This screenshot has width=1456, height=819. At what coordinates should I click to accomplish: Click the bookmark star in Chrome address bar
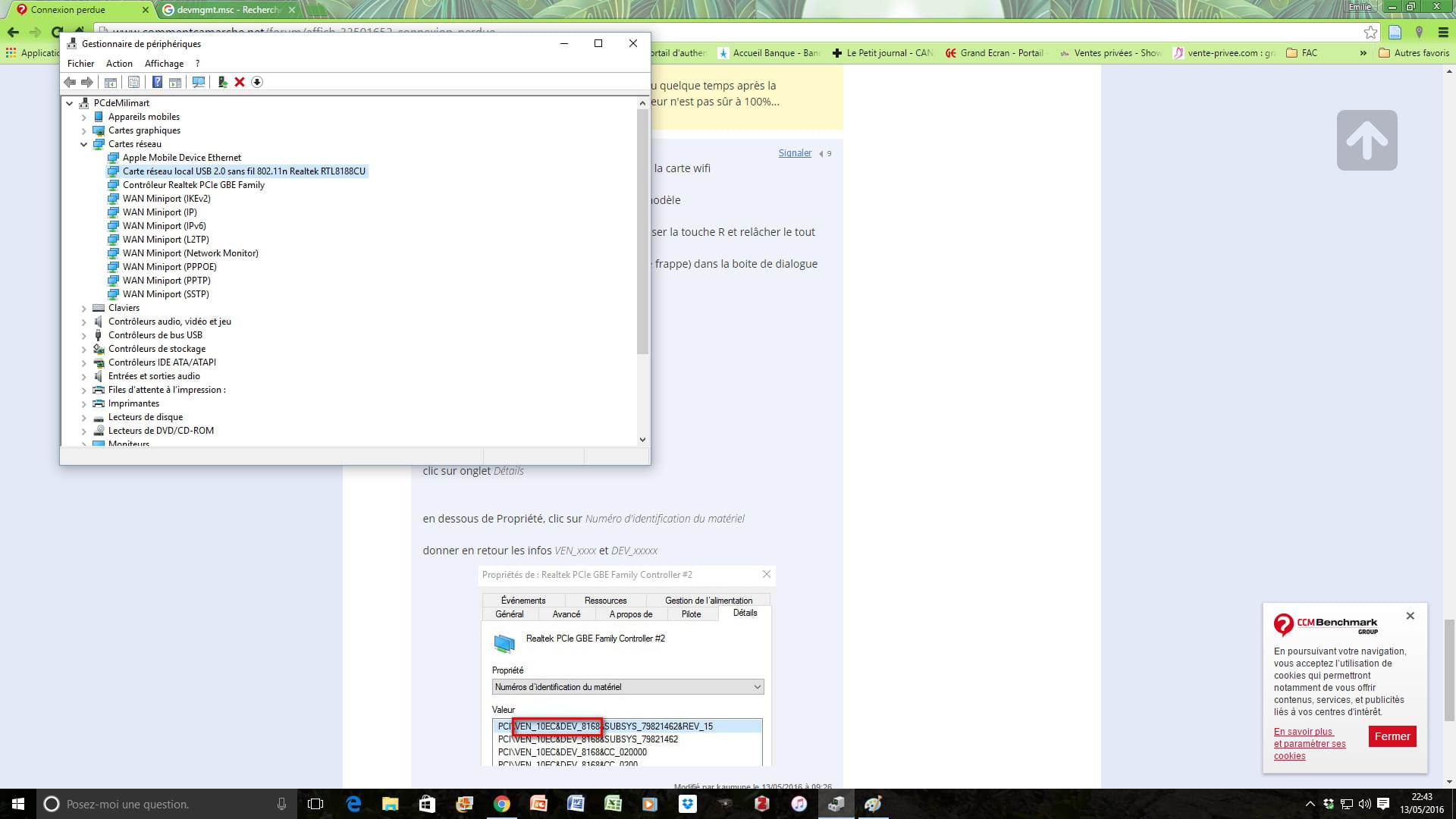(1370, 32)
